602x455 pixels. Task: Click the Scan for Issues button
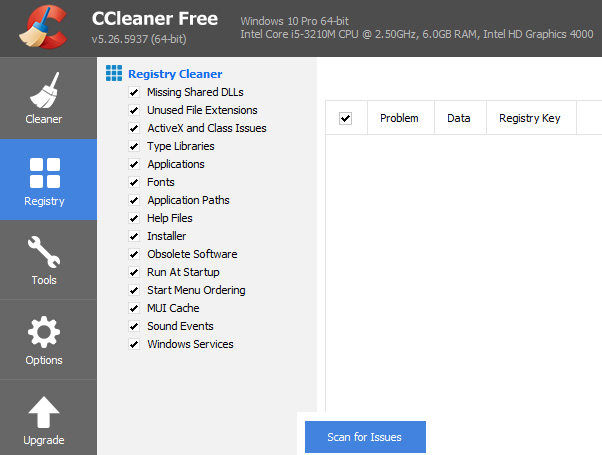pos(365,437)
